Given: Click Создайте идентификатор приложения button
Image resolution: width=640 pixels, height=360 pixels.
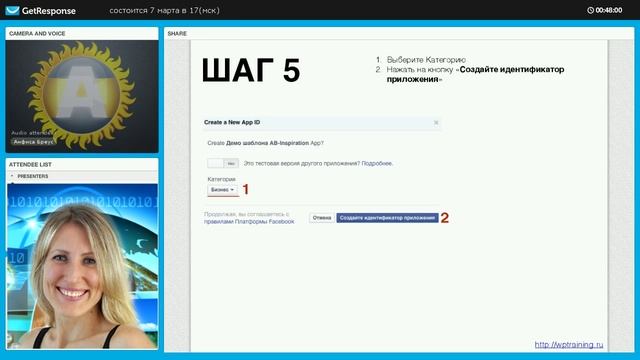Looking at the screenshot, I should coord(387,218).
